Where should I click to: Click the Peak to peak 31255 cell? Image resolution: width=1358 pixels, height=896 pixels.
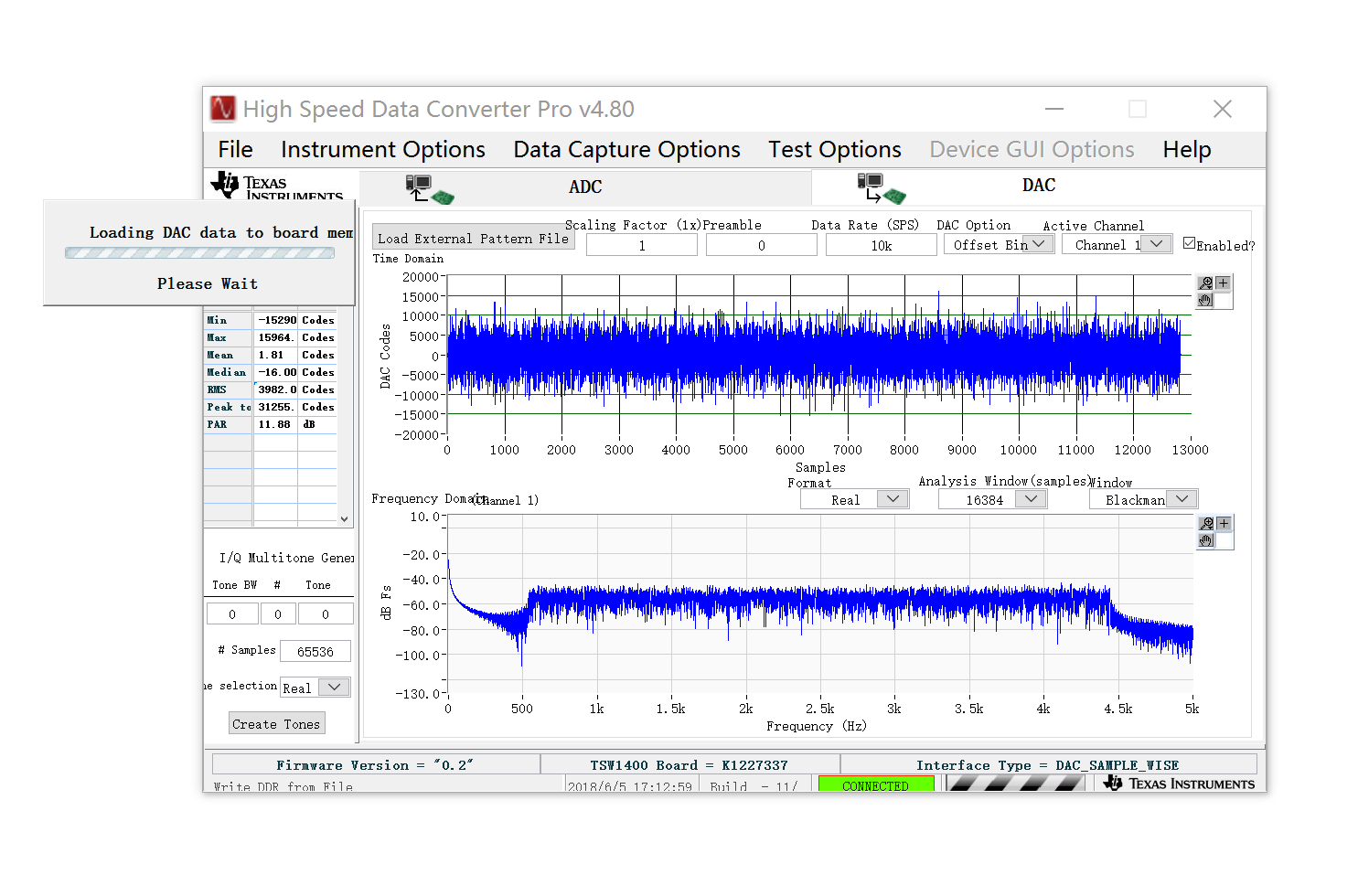coord(276,407)
